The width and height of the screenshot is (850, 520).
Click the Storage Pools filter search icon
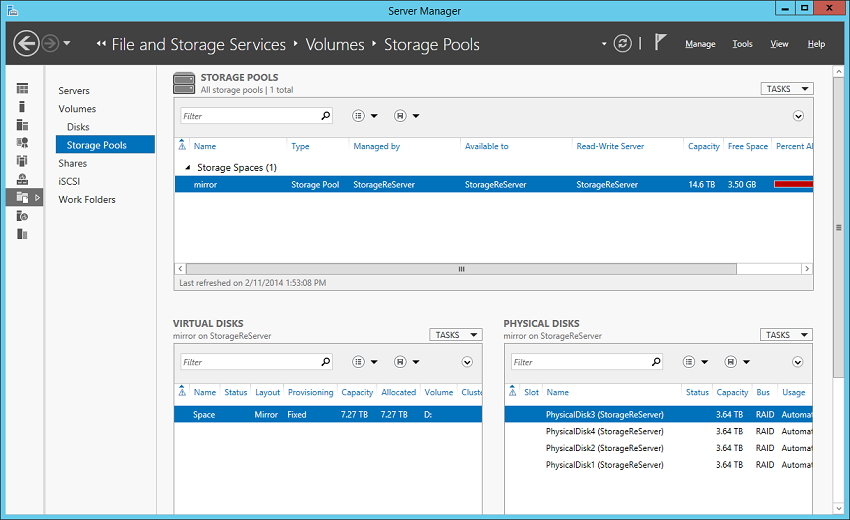click(325, 115)
